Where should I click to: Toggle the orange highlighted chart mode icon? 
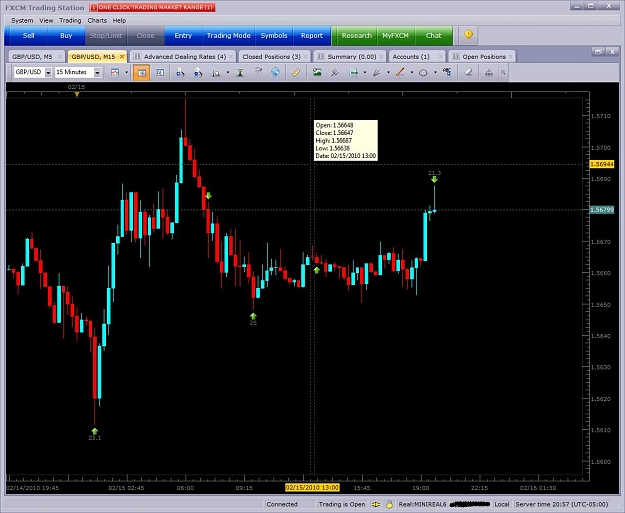[142, 73]
